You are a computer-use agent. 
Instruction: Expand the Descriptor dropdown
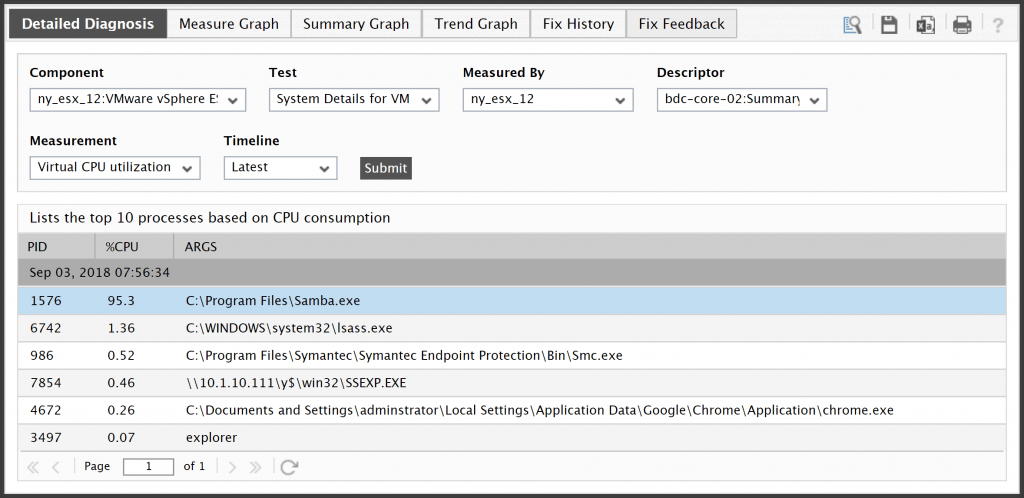pyautogui.click(x=742, y=100)
